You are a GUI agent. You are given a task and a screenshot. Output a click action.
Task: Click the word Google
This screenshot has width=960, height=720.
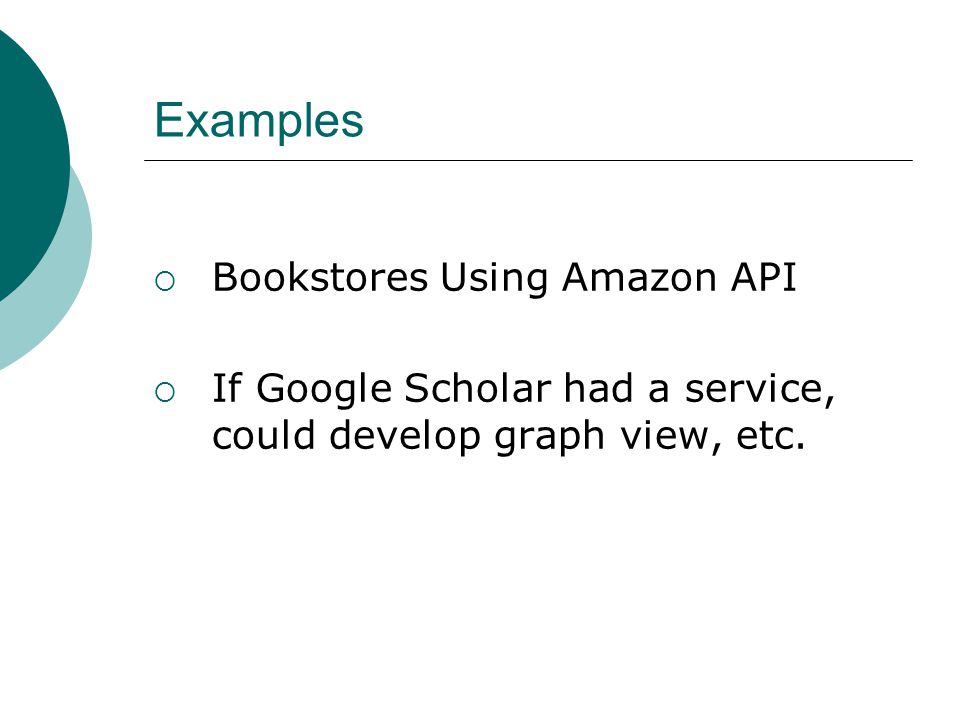coord(324,391)
